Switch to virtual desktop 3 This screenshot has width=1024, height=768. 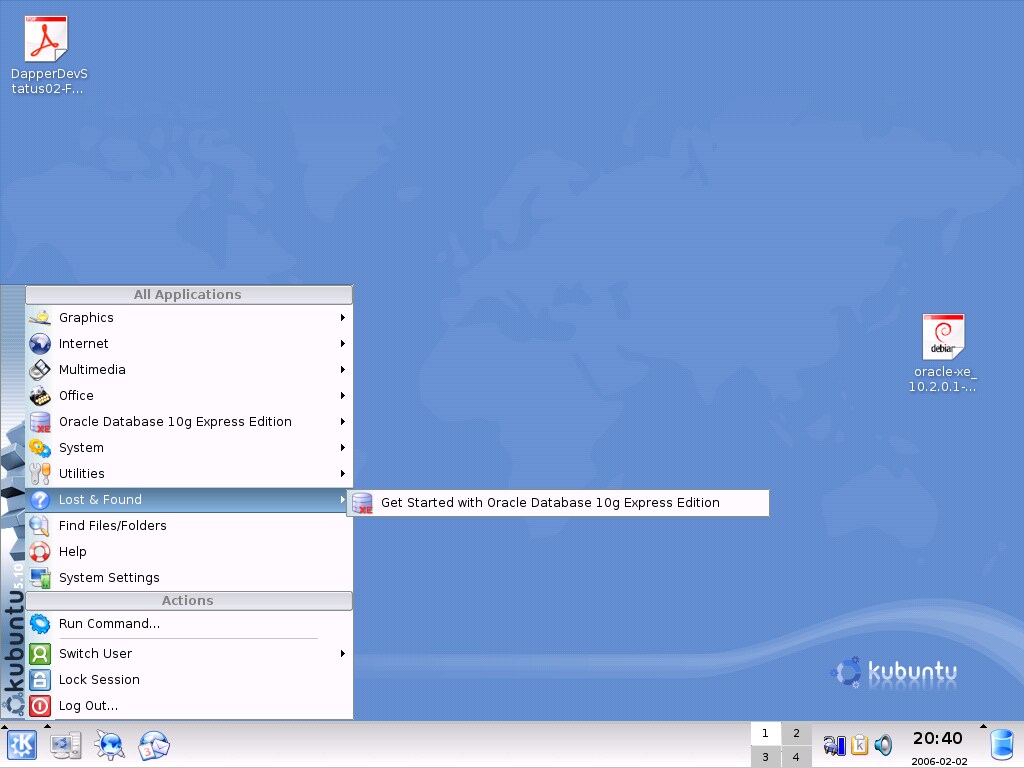[x=765, y=757]
